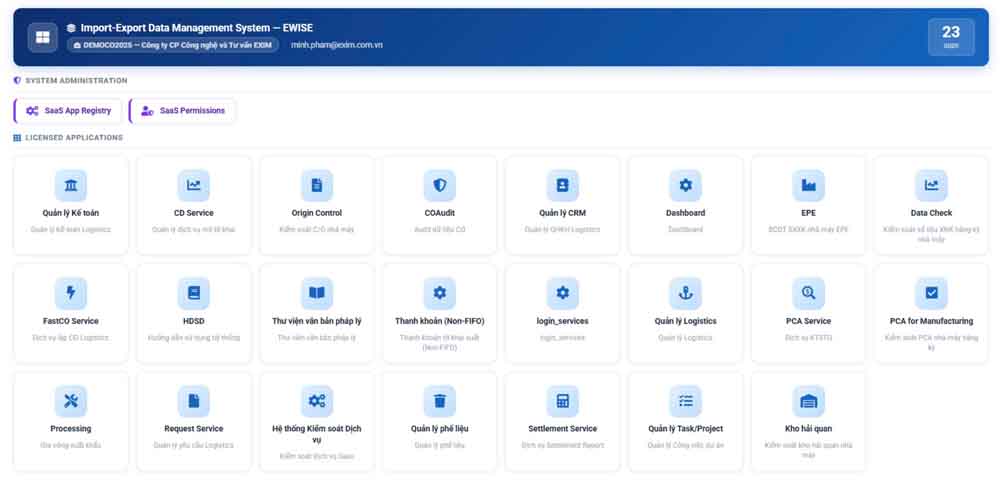Click Quản lý Task/Project checklist icon
This screenshot has width=1000, height=496.
[x=686, y=401]
